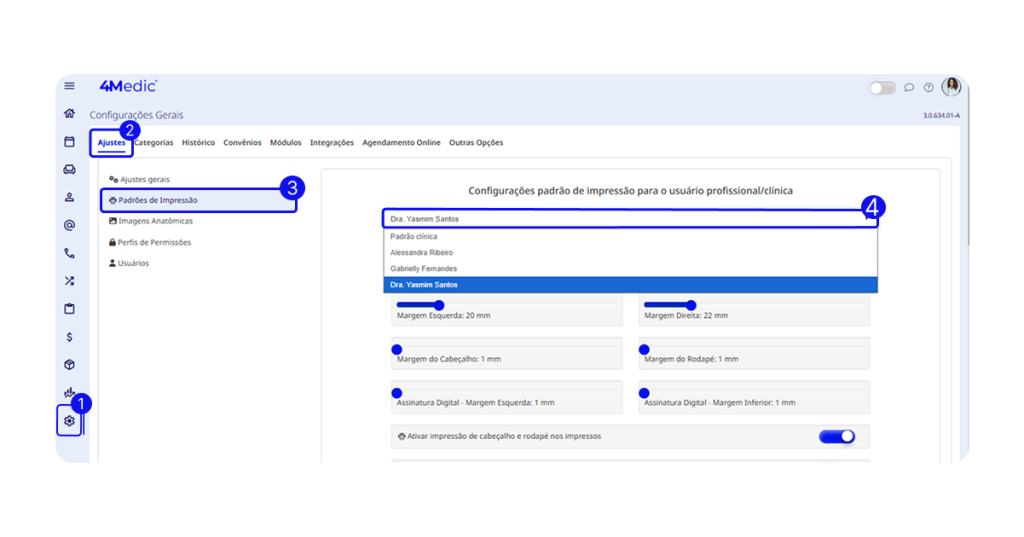Open the settings gear in sidebar
The height and width of the screenshot is (537, 1024).
(69, 421)
